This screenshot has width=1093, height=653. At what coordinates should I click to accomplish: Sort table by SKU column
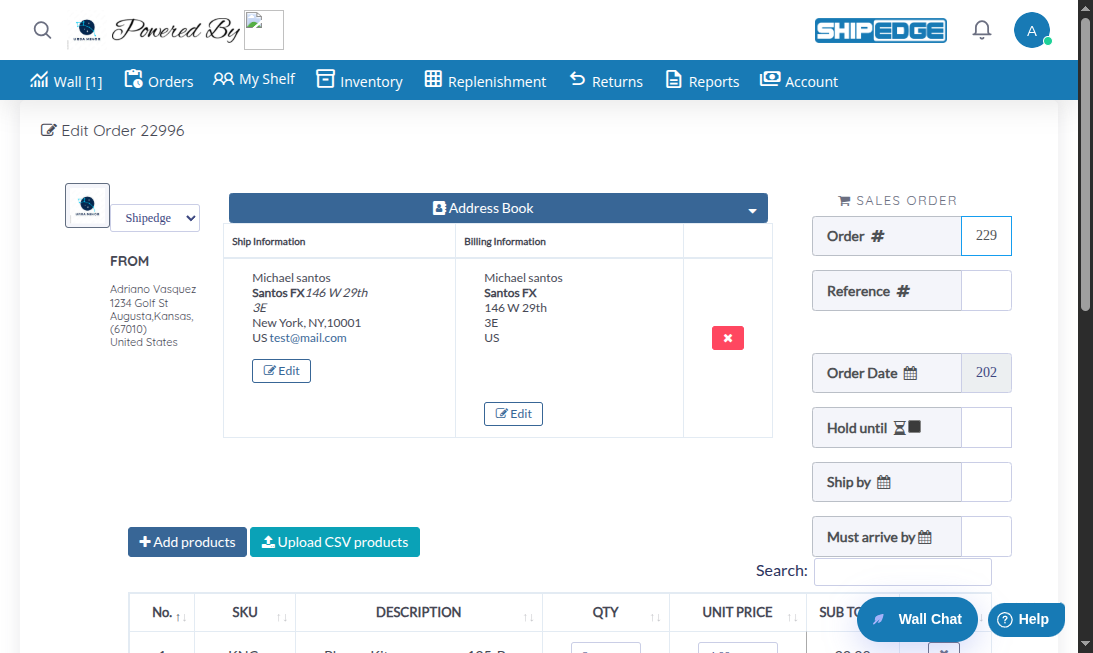pos(245,612)
